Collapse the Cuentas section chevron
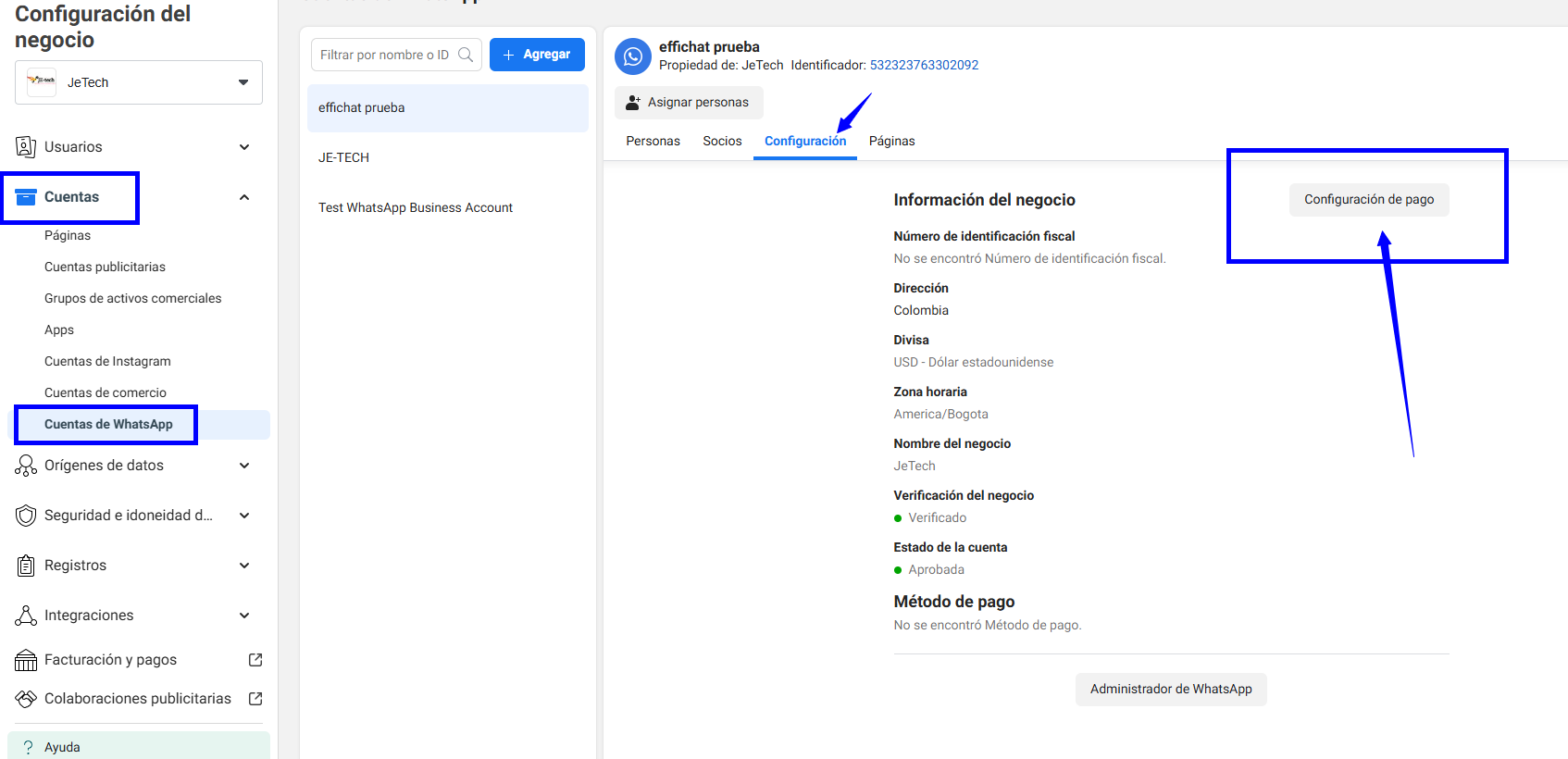The height and width of the screenshot is (759, 1568). [x=244, y=197]
